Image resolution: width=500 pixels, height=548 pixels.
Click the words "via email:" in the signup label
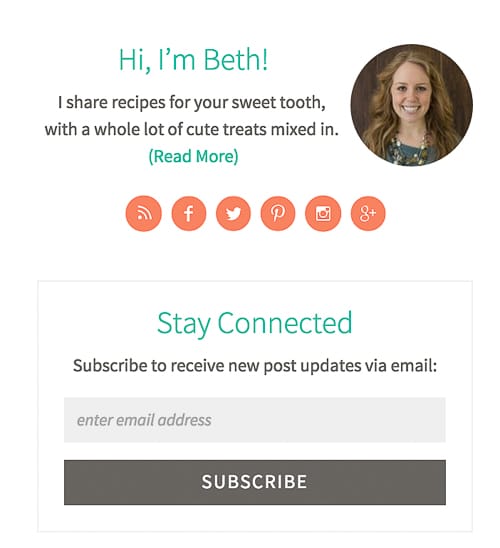[401, 366]
